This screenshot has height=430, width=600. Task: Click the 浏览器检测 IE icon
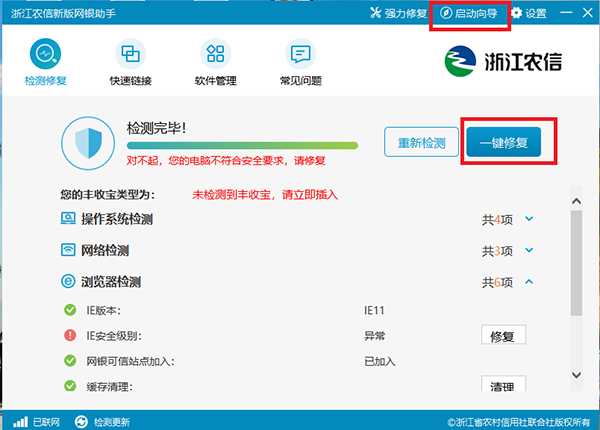[x=68, y=282]
